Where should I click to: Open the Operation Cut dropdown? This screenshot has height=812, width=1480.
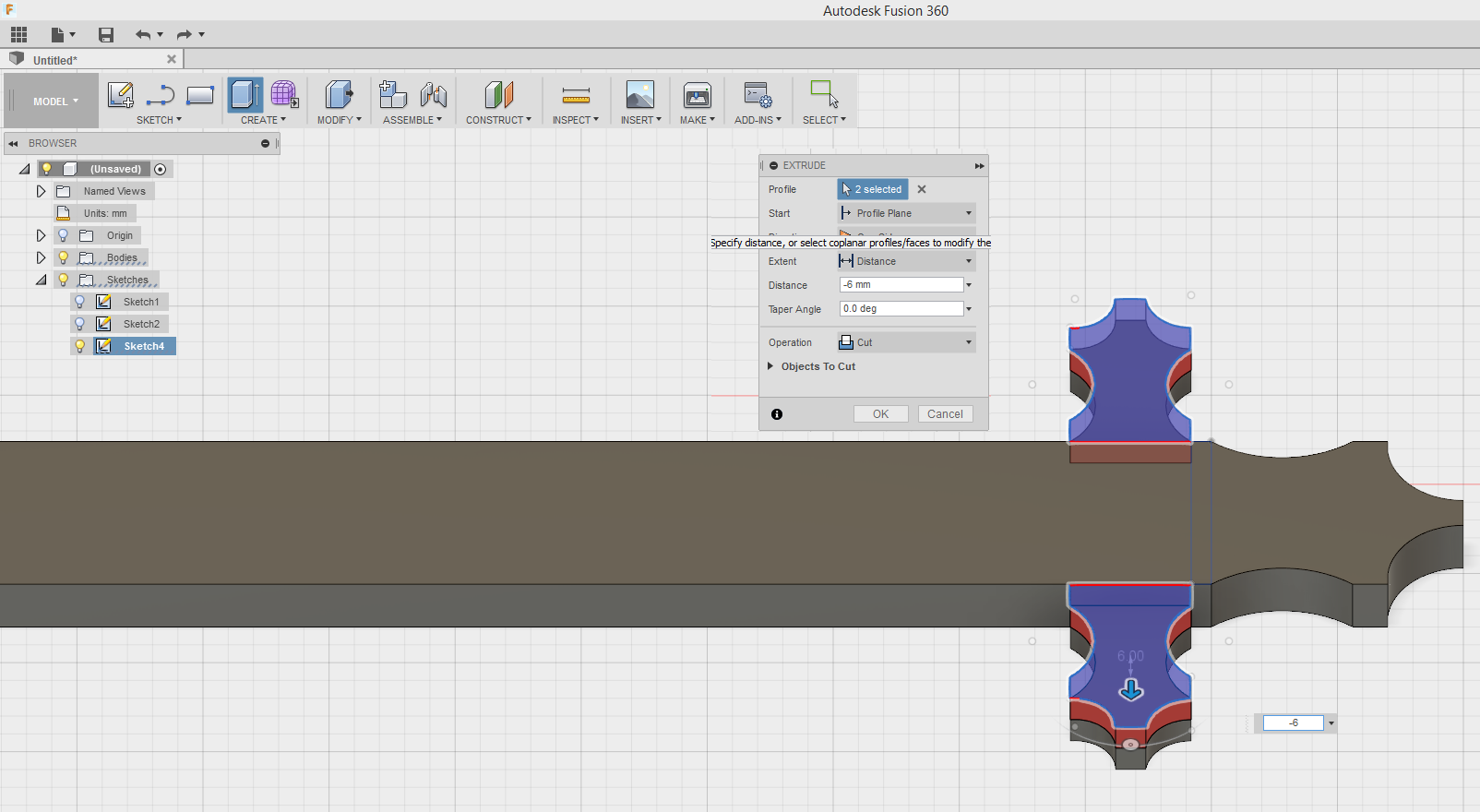pos(906,342)
